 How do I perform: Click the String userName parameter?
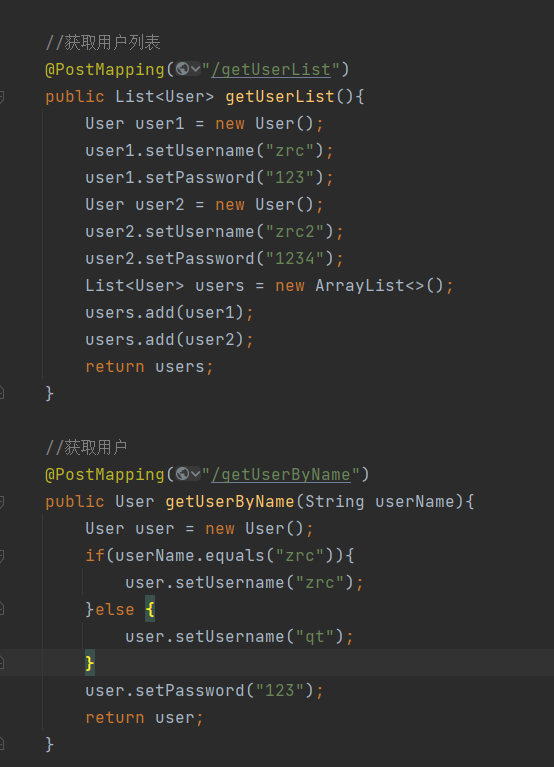pos(380,501)
